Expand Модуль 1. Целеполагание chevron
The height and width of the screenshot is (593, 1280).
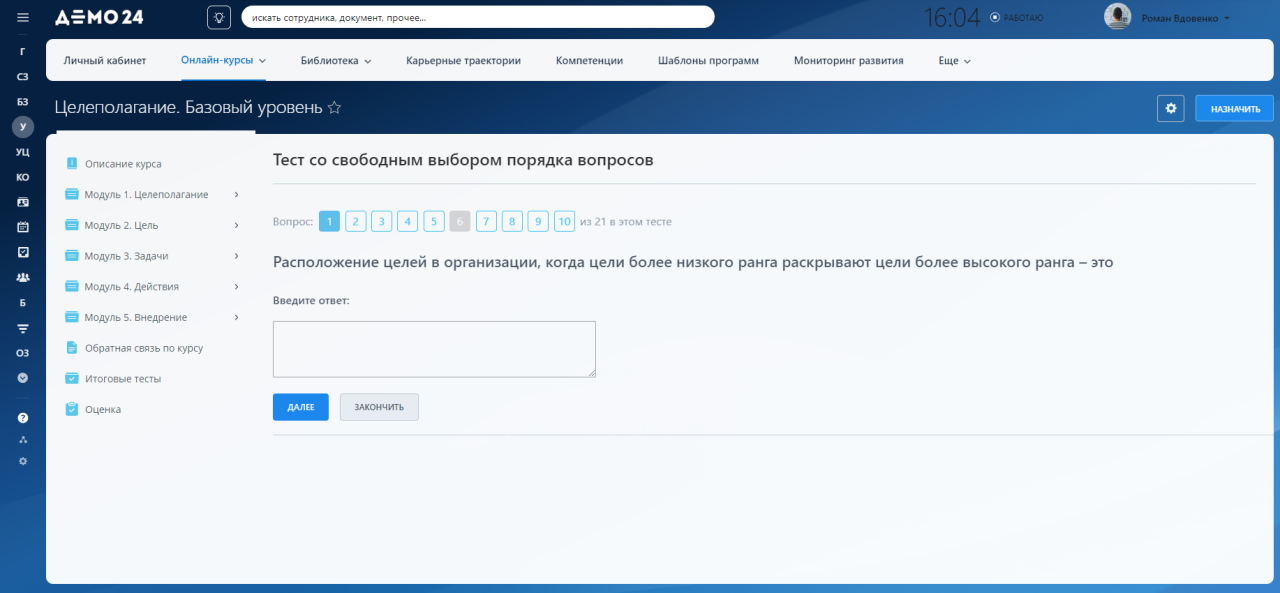(x=236, y=194)
